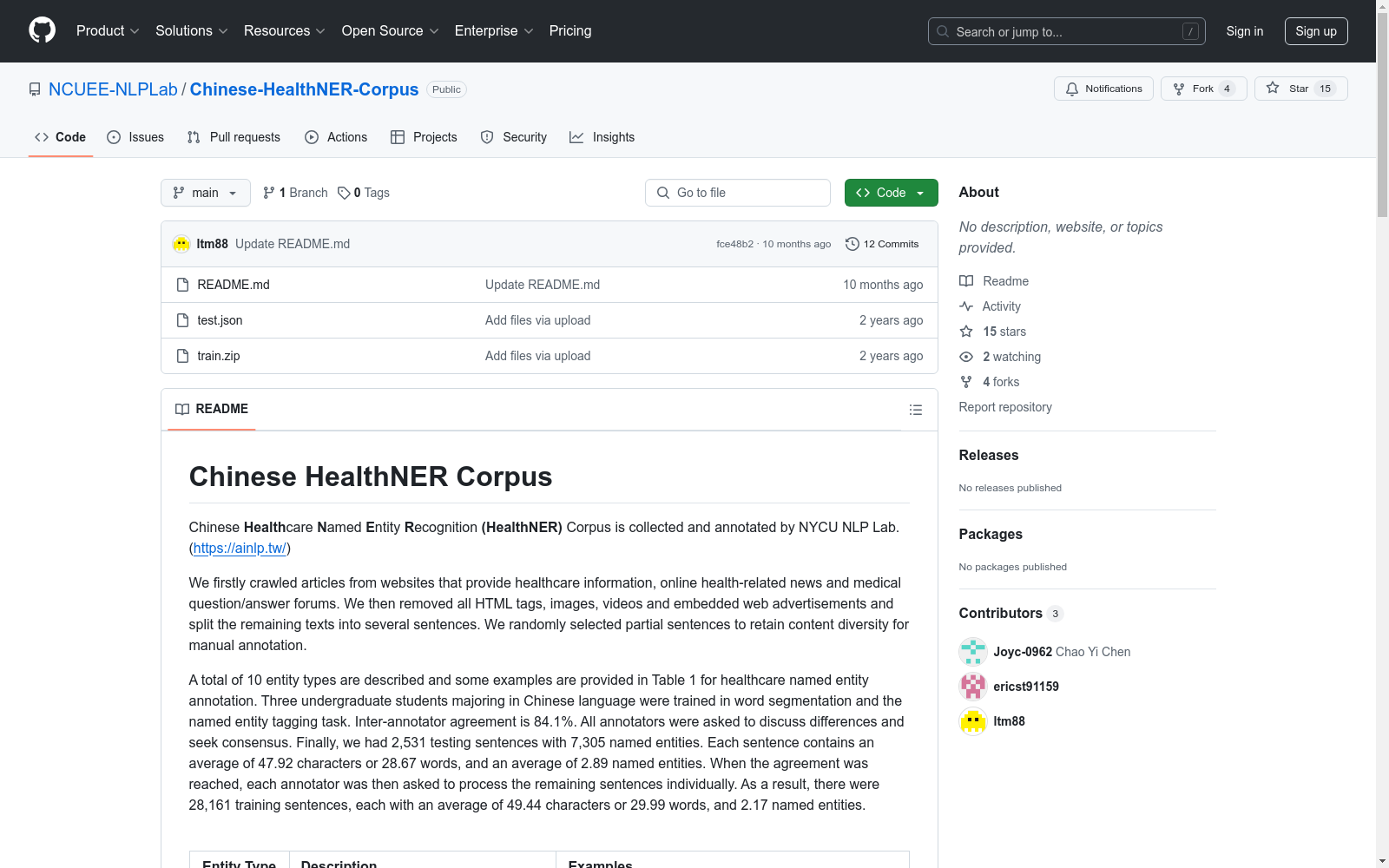Click the Activity pulse icon
This screenshot has width=1389, height=868.
click(x=966, y=306)
